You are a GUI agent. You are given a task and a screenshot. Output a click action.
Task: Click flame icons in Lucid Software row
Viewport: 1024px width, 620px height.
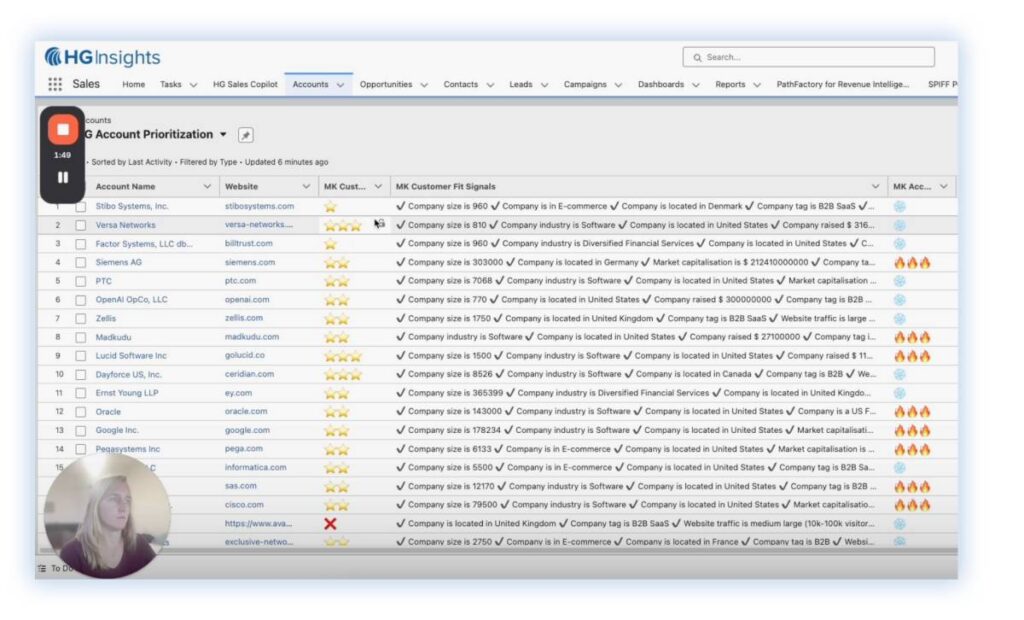point(912,356)
